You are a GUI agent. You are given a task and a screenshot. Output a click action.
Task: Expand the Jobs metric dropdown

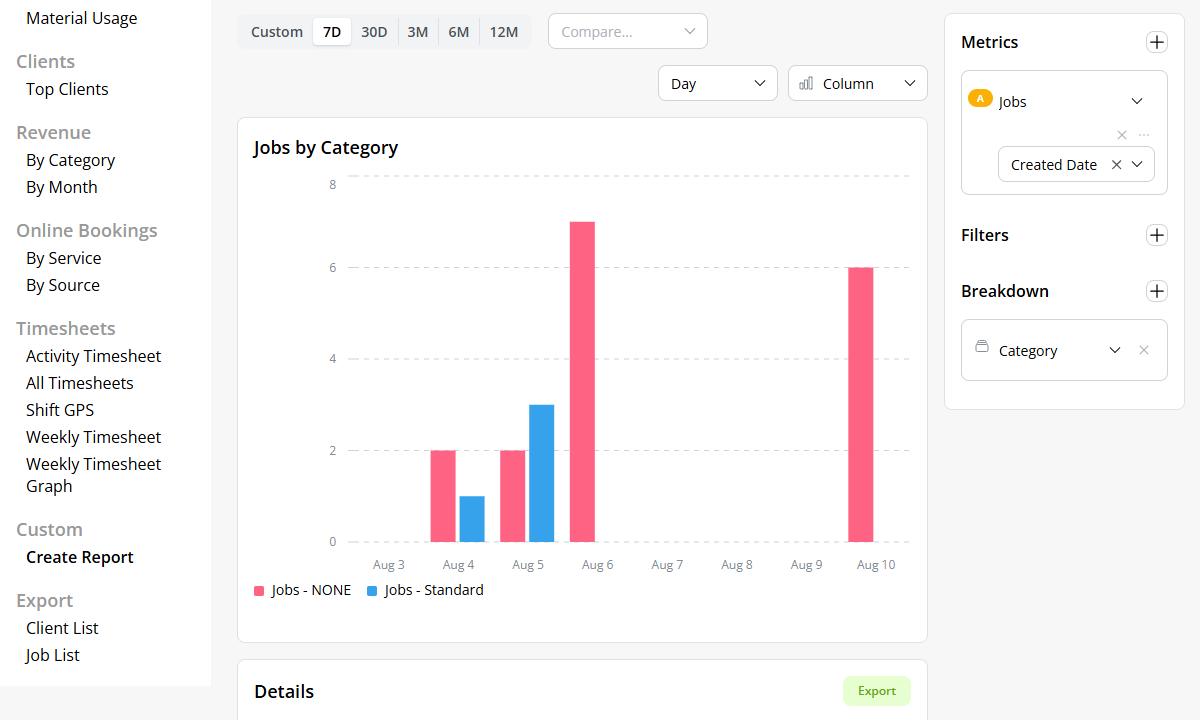pyautogui.click(x=1137, y=101)
